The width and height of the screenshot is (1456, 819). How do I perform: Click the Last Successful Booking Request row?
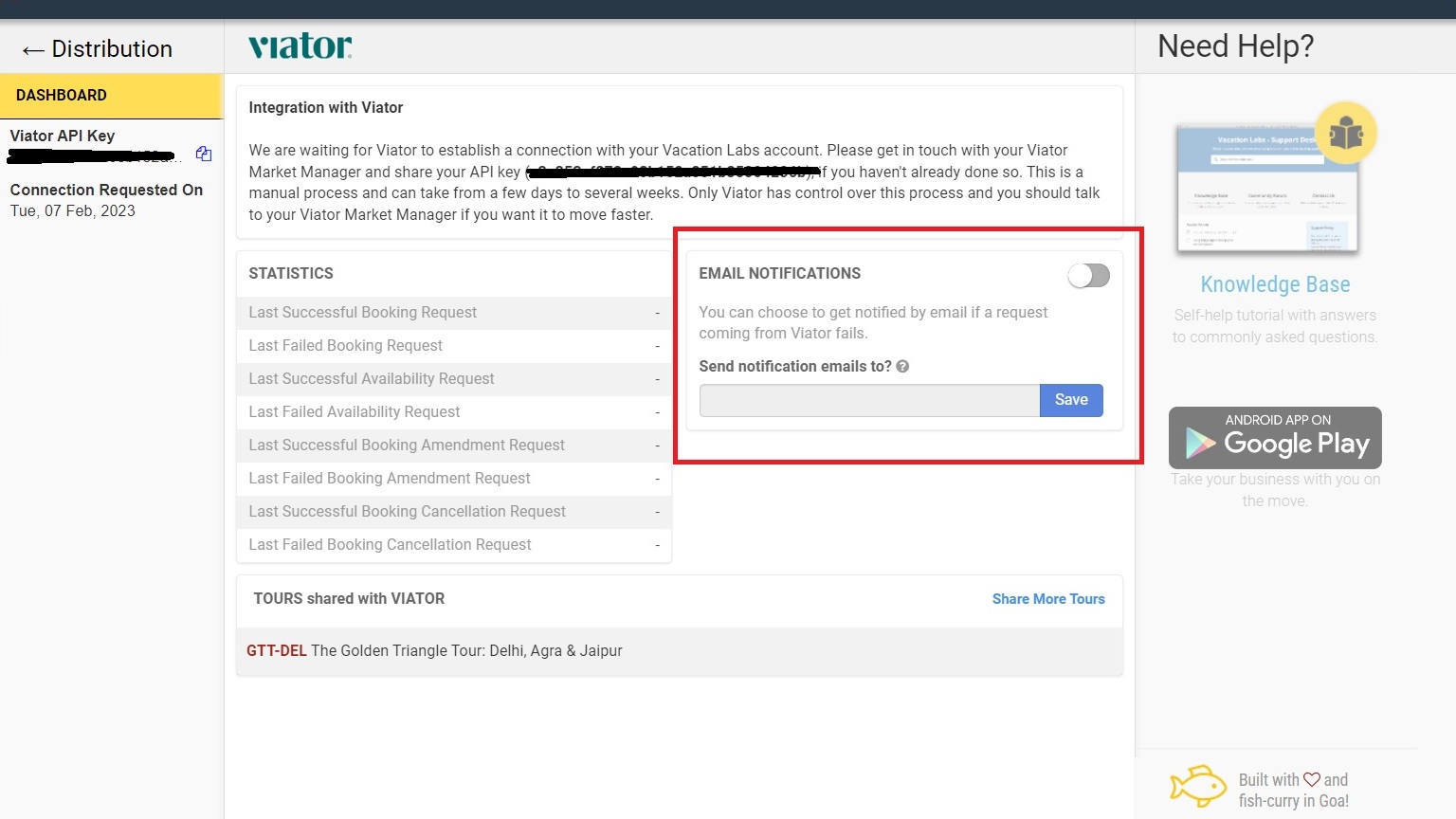pos(453,313)
